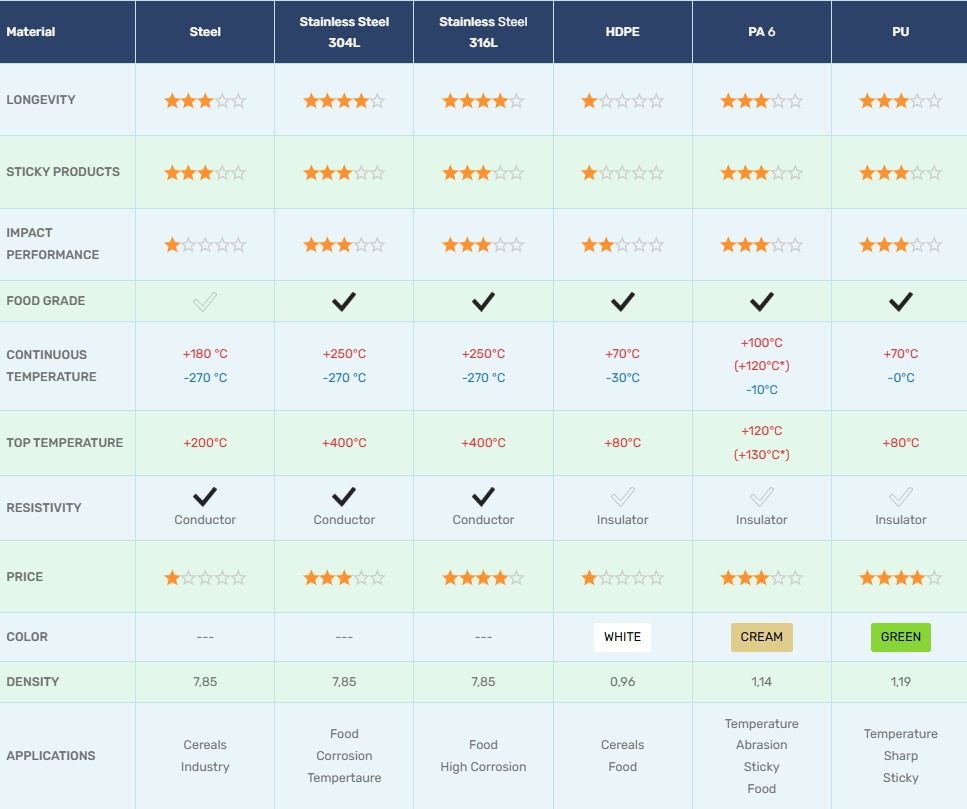Click the HDPE food grade checkmark
The height and width of the screenshot is (809, 967).
click(622, 301)
